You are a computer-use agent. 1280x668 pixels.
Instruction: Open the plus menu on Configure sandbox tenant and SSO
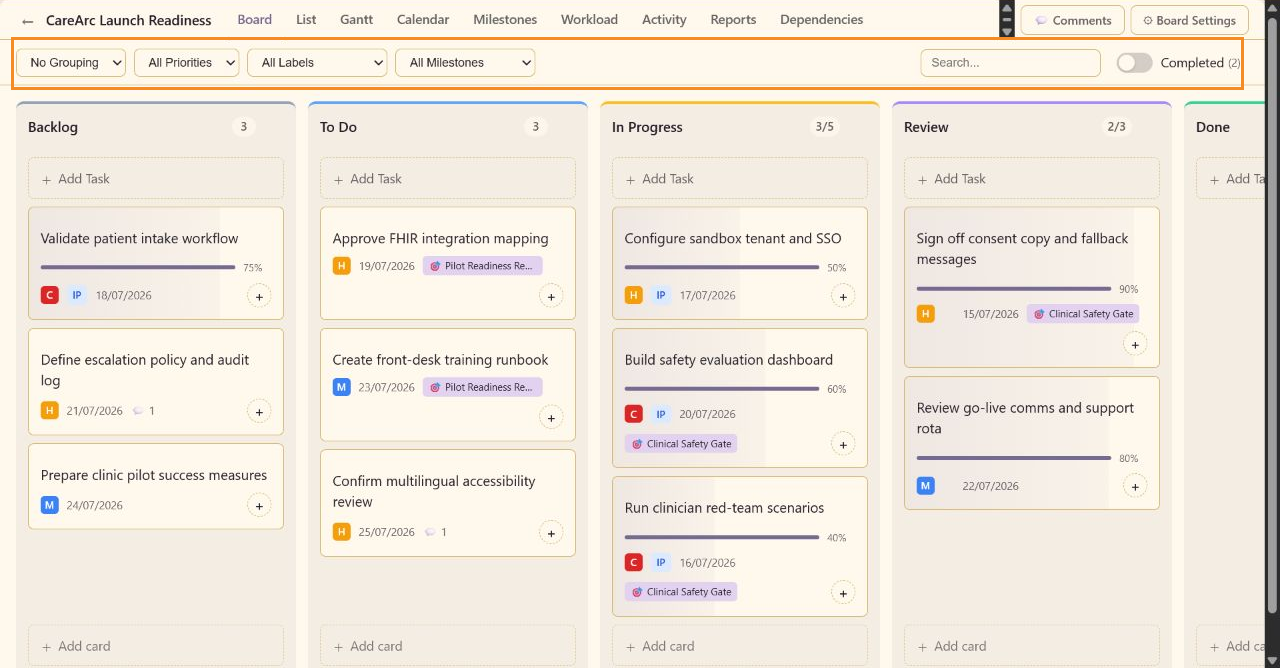843,296
